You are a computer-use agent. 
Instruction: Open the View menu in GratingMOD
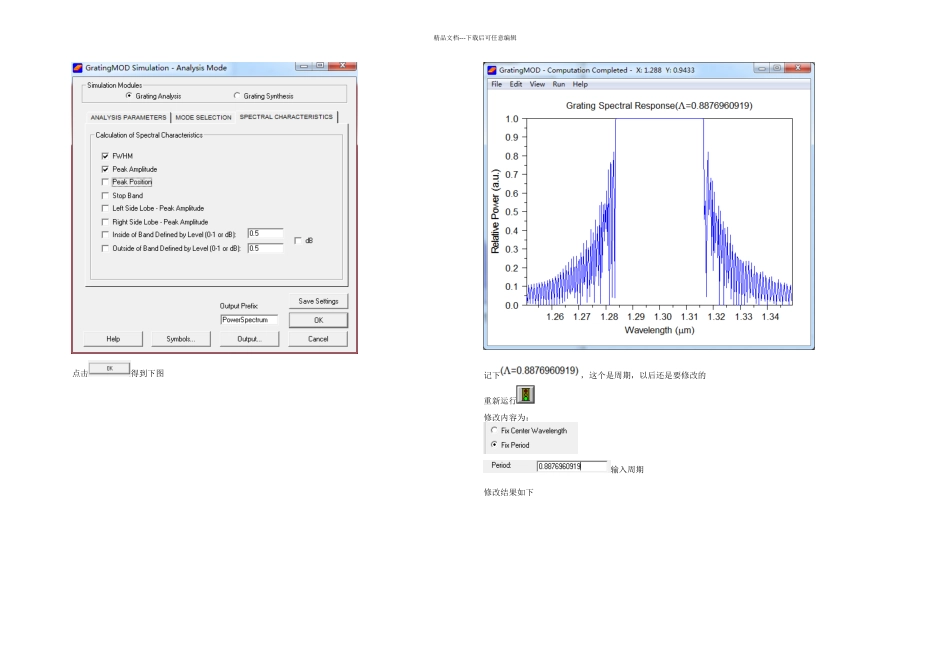click(537, 84)
